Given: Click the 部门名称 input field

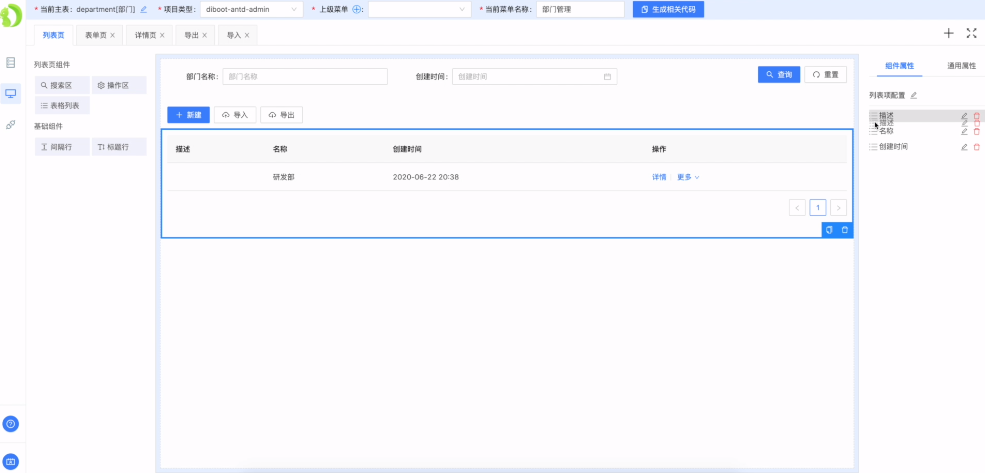Looking at the screenshot, I should tap(304, 76).
